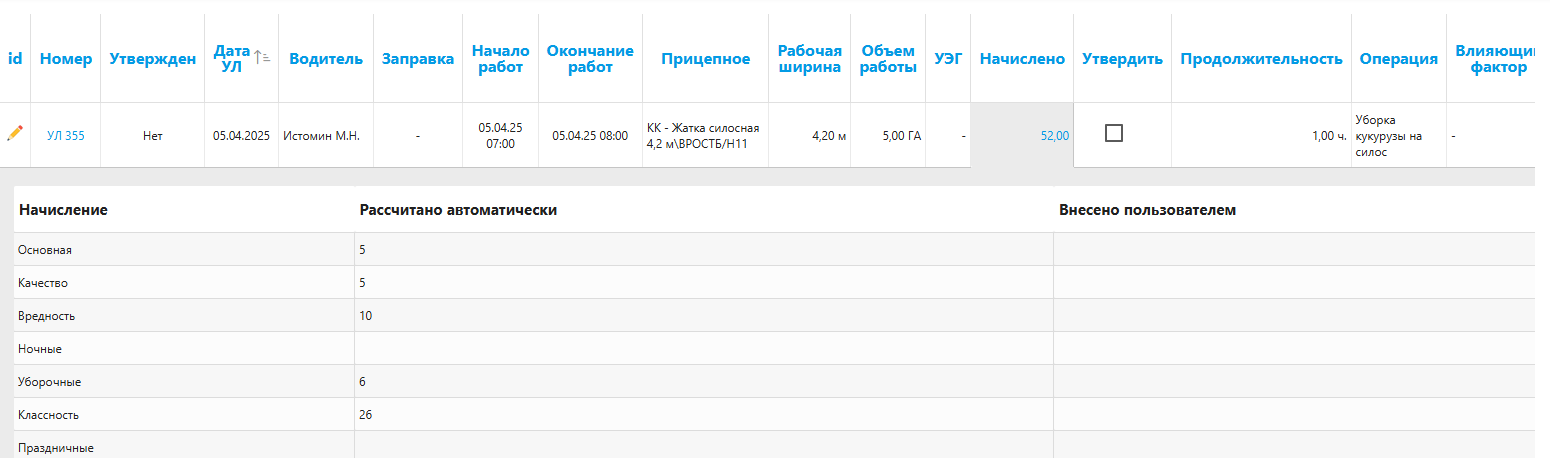Sort by the Номер column header
The height and width of the screenshot is (458, 1550).
coord(66,59)
